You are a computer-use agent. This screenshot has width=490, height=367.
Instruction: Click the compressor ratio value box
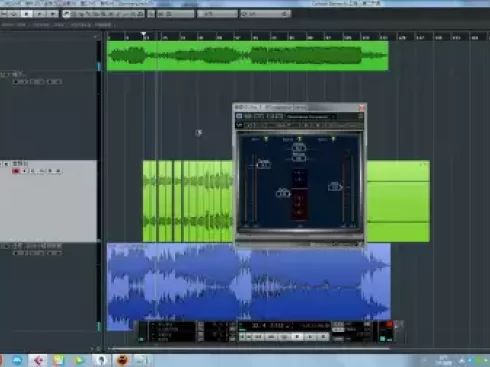pyautogui.click(x=299, y=147)
